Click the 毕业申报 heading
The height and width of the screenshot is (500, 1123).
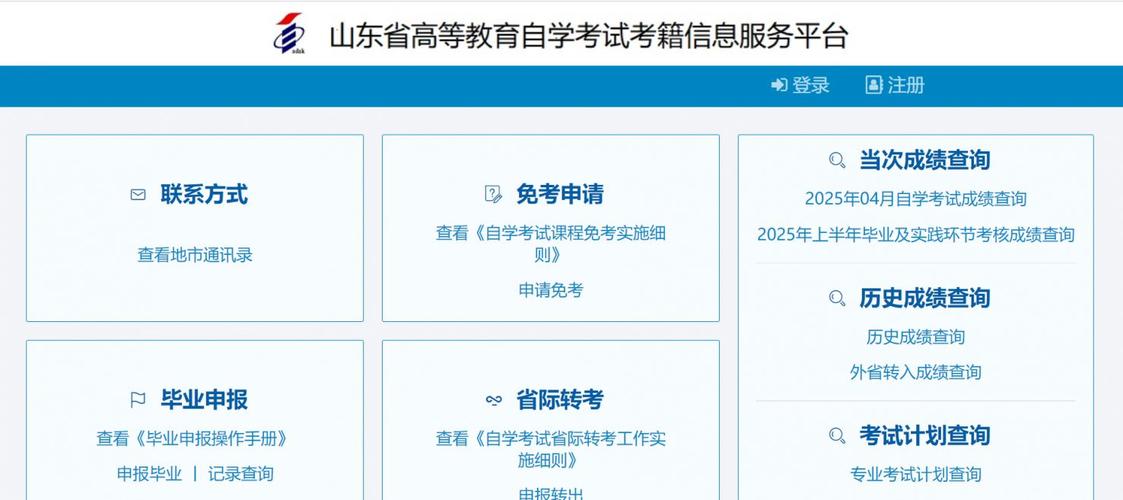(204, 400)
